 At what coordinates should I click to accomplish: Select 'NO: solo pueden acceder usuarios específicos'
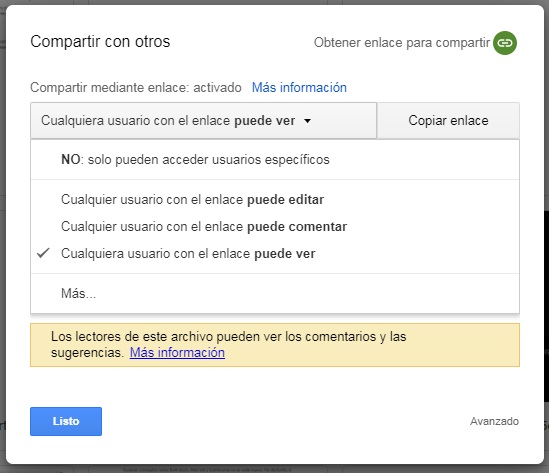click(x=275, y=160)
